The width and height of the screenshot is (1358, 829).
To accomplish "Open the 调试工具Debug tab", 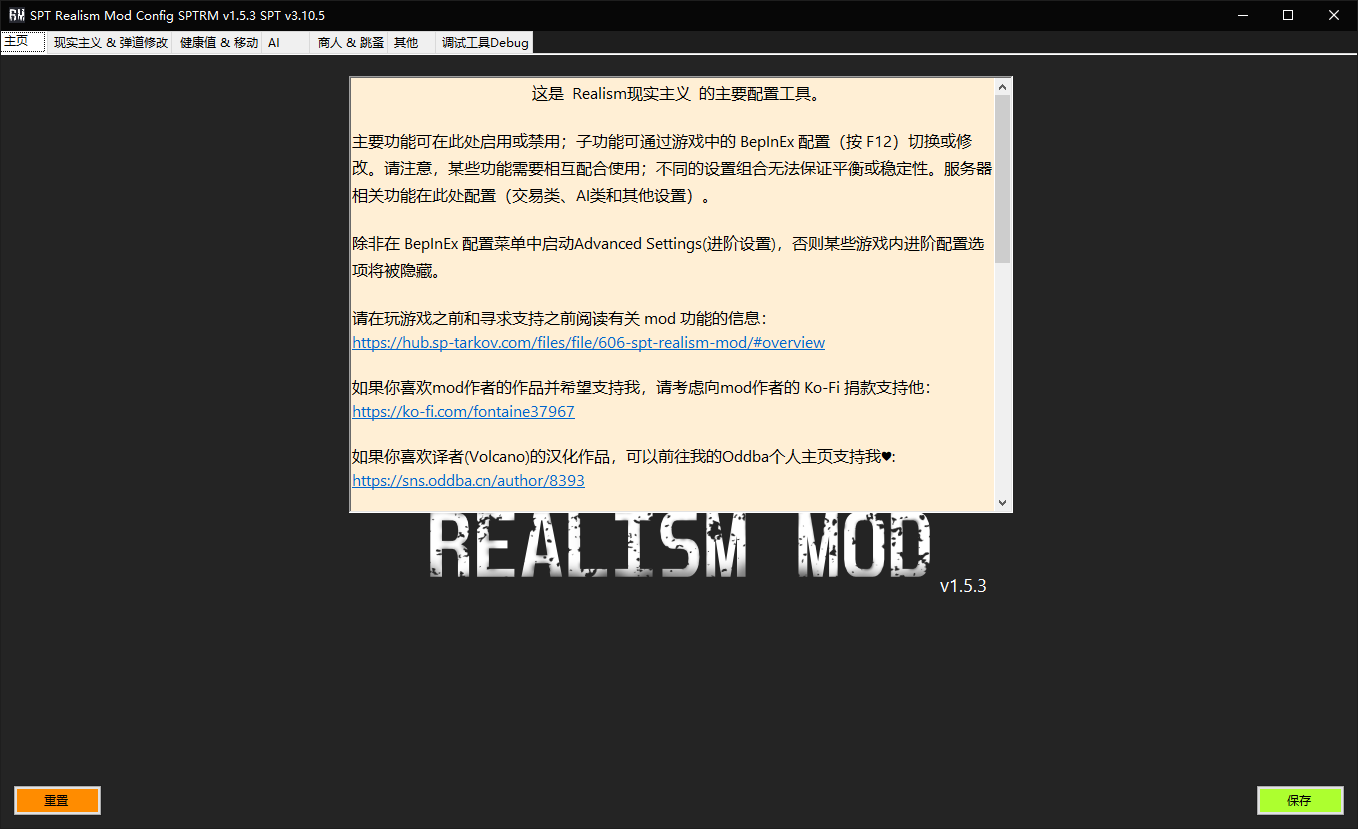I will [485, 43].
